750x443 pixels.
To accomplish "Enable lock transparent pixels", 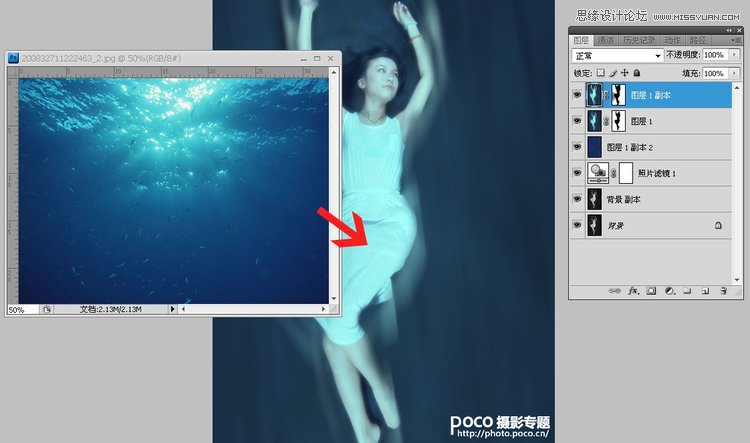I will (601, 73).
